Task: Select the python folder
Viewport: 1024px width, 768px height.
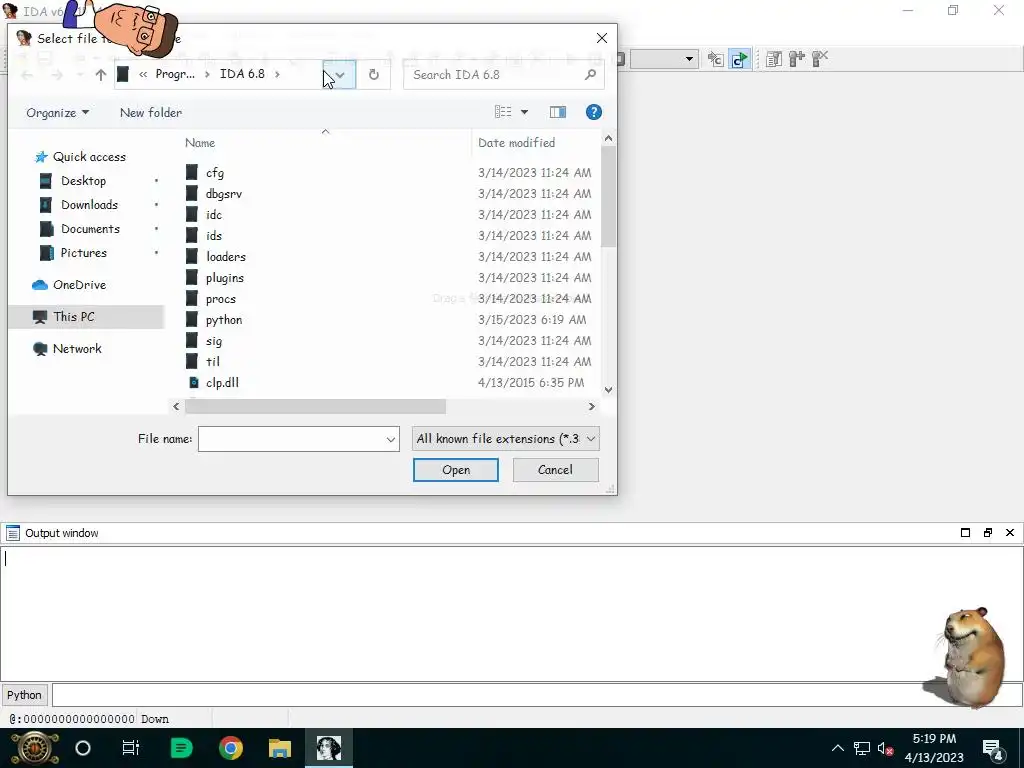Action: coord(223,319)
